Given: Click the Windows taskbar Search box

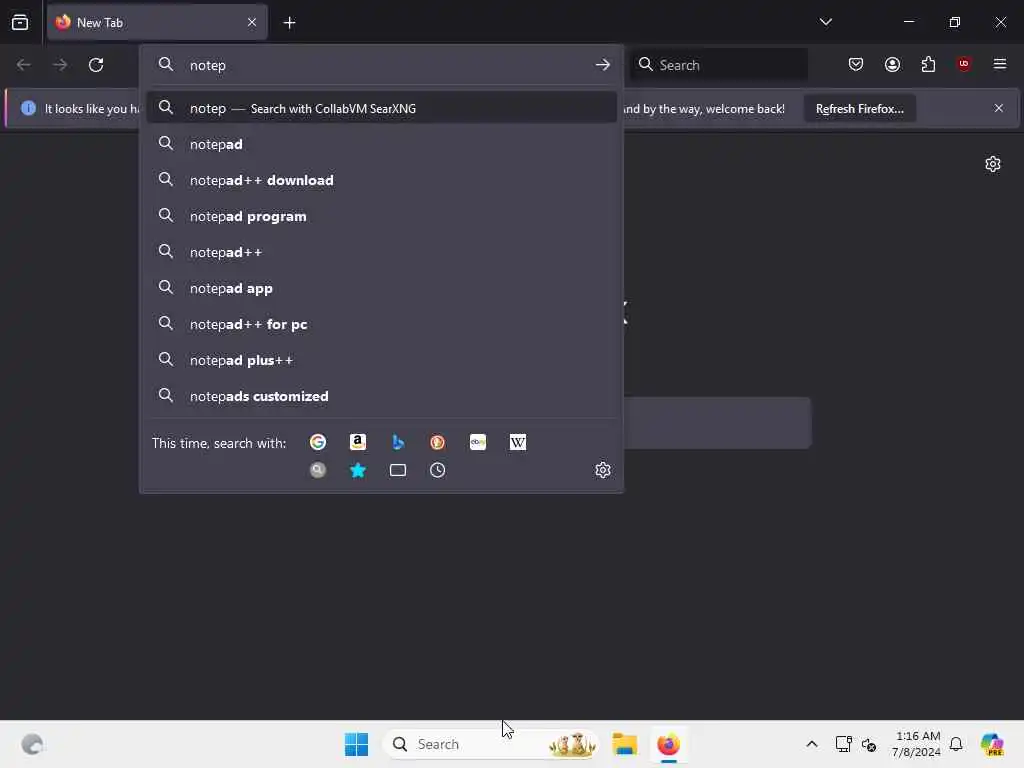Looking at the screenshot, I should pos(490,744).
